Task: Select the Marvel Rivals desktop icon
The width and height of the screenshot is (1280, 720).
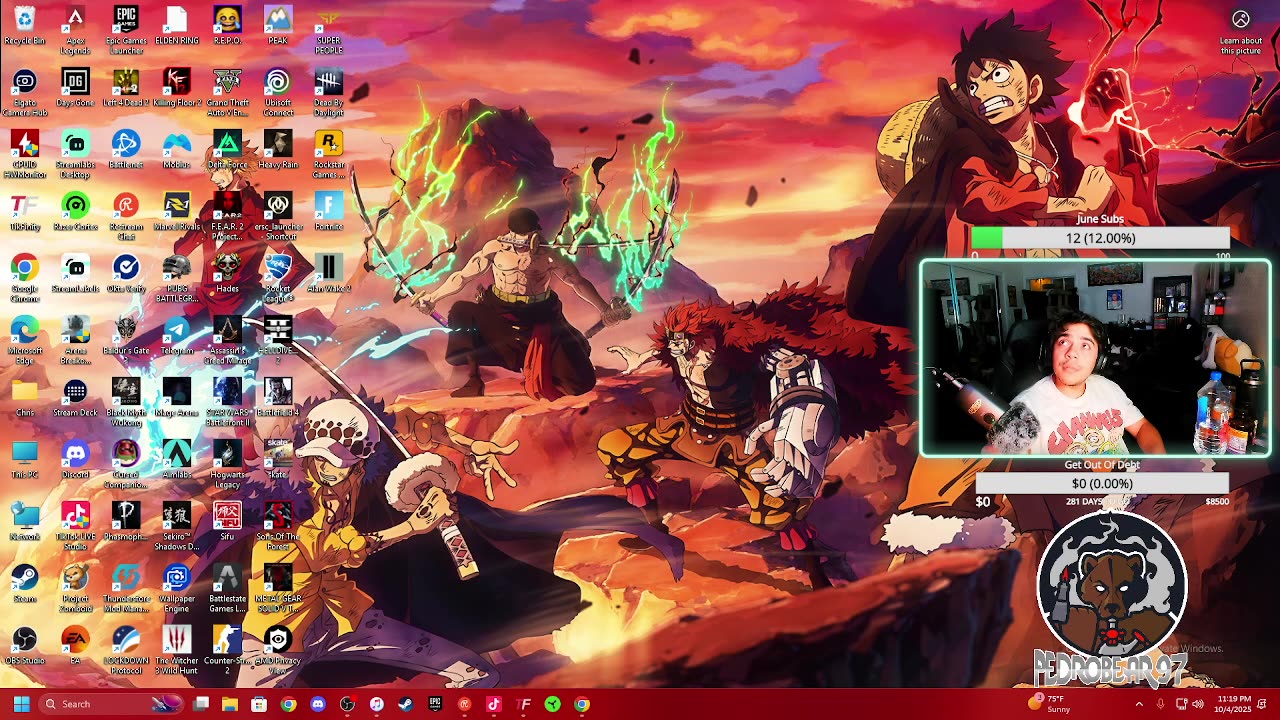Action: coord(177,212)
